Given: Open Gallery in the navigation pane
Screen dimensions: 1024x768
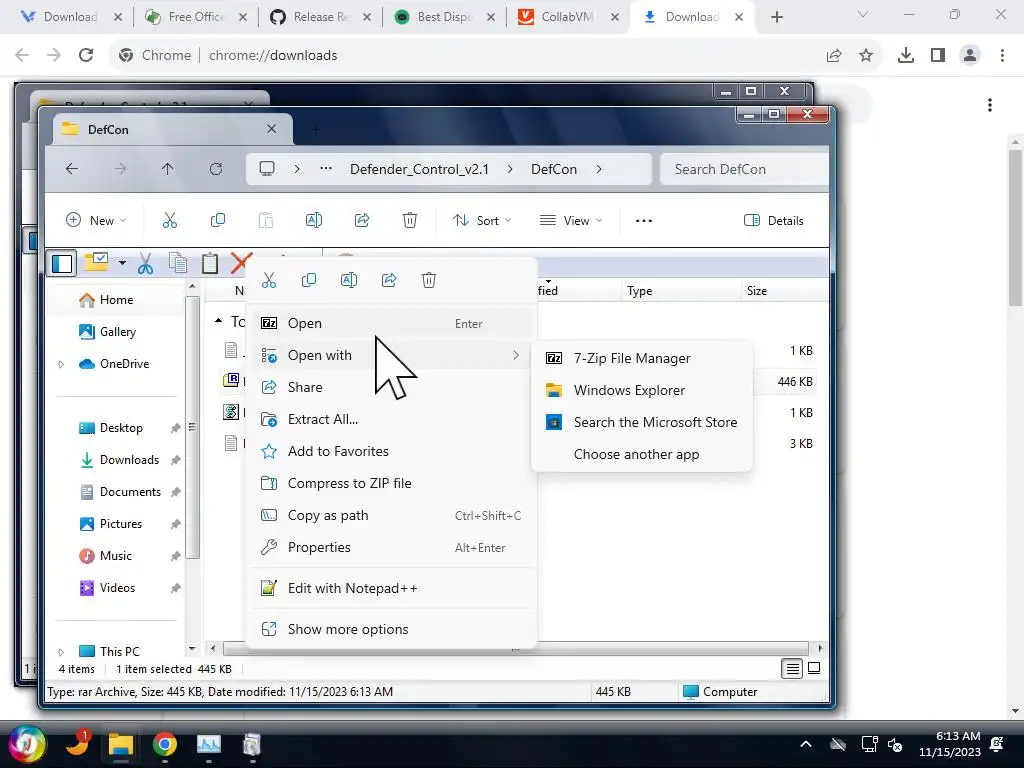Looking at the screenshot, I should tap(107, 332).
